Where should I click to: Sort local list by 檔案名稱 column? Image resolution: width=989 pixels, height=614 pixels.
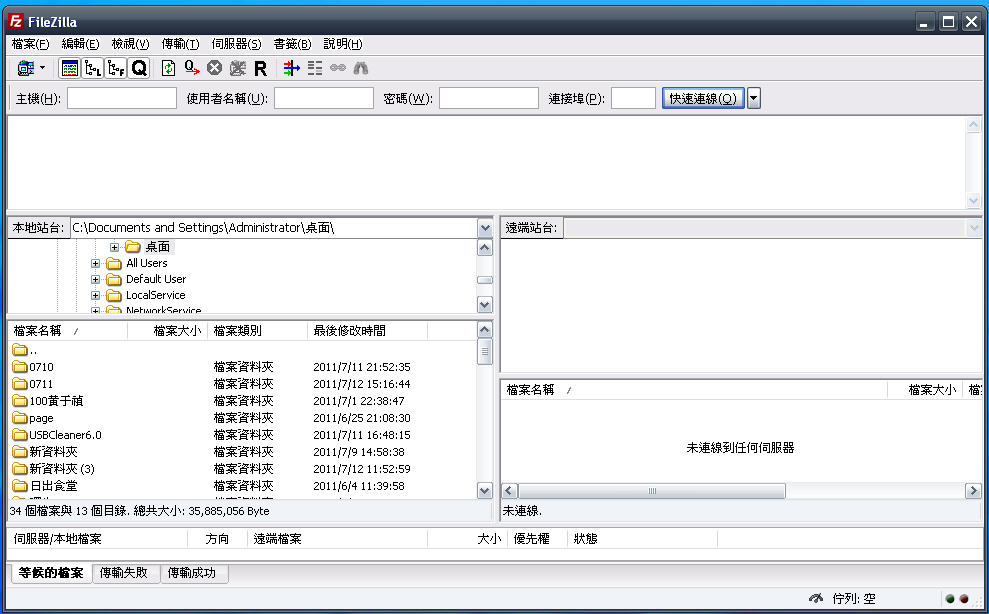(x=68, y=331)
